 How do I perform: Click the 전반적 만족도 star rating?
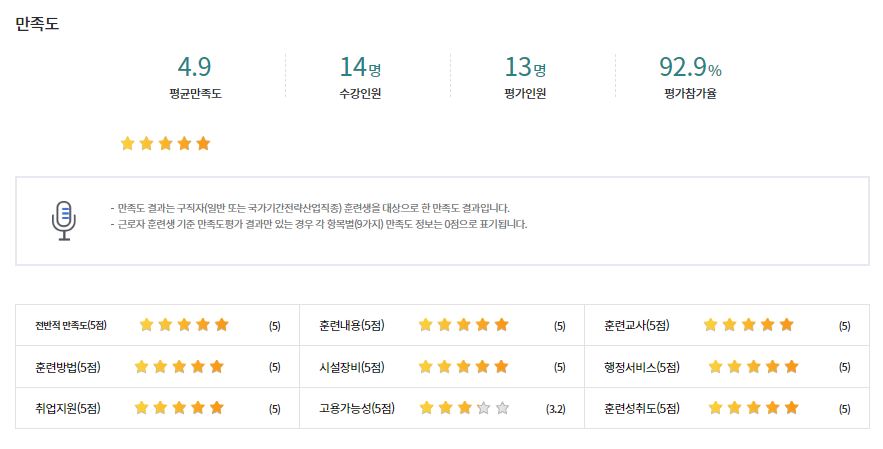[x=184, y=325]
